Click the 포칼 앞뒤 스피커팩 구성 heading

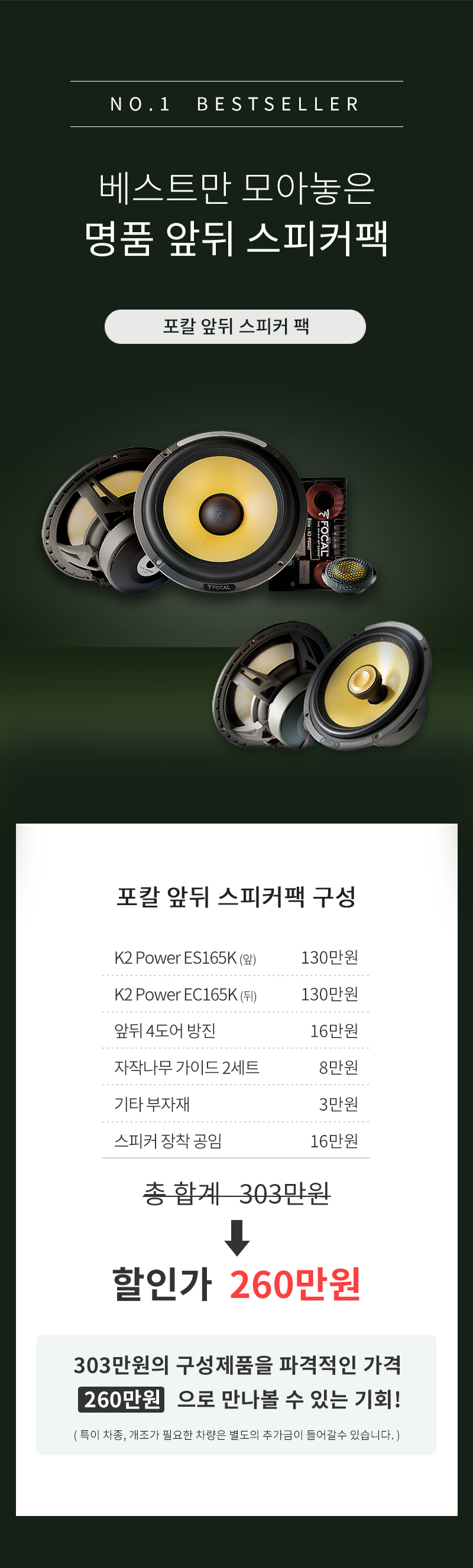tap(236, 897)
